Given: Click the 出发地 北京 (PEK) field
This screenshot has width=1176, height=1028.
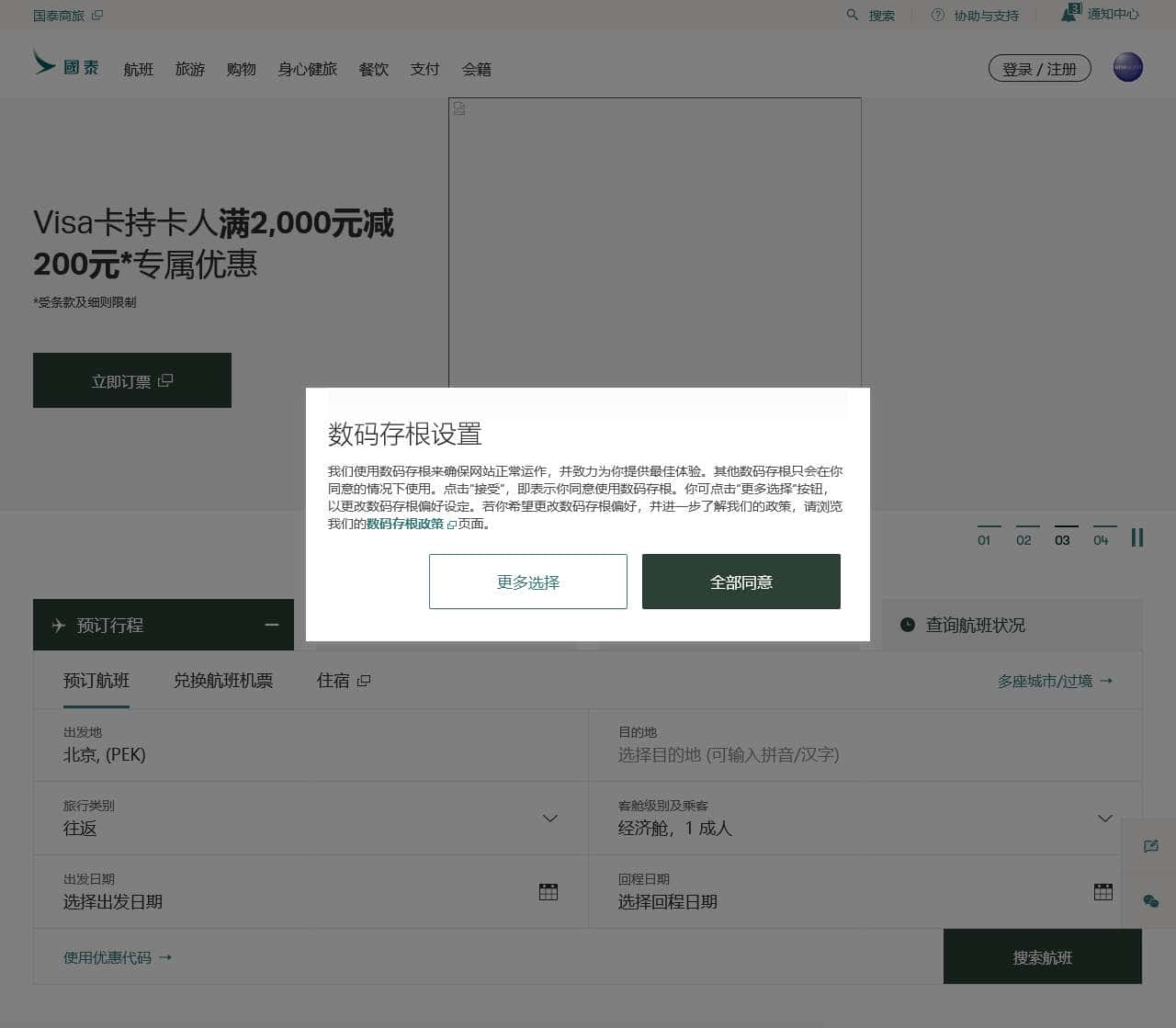Looking at the screenshot, I should click(x=311, y=745).
